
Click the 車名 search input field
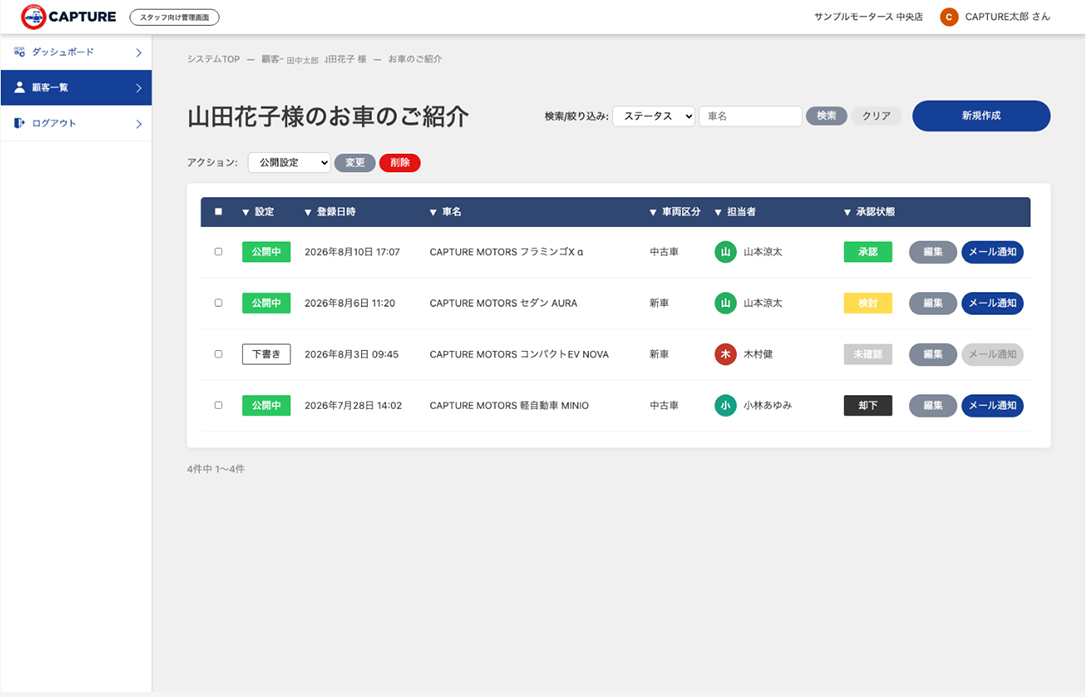750,116
